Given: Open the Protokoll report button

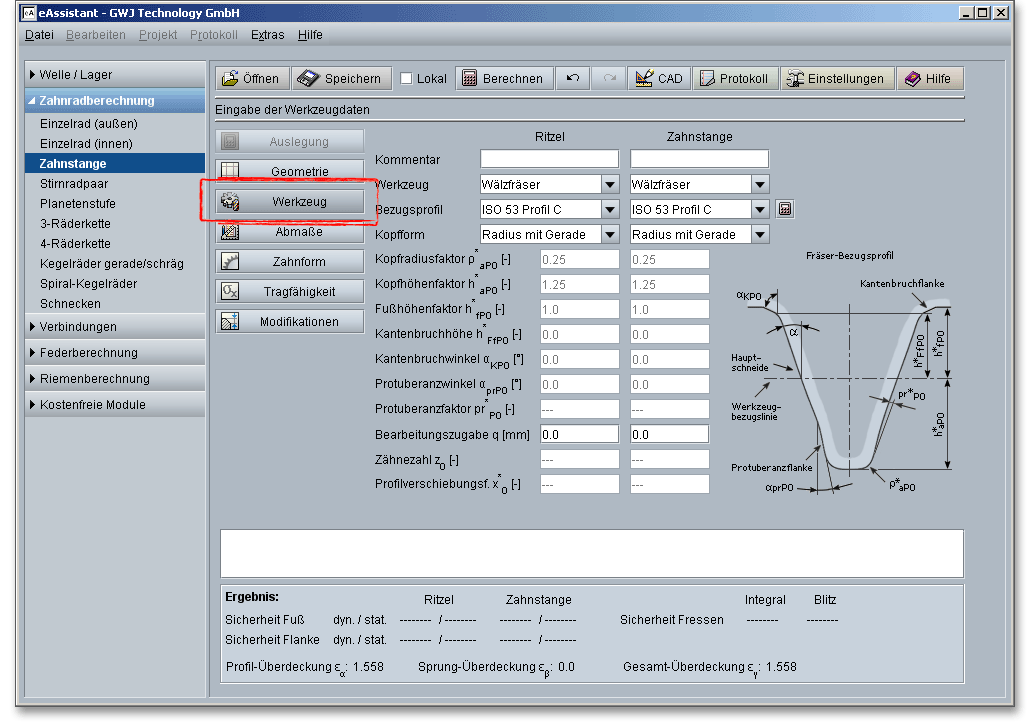Looking at the screenshot, I should point(735,79).
